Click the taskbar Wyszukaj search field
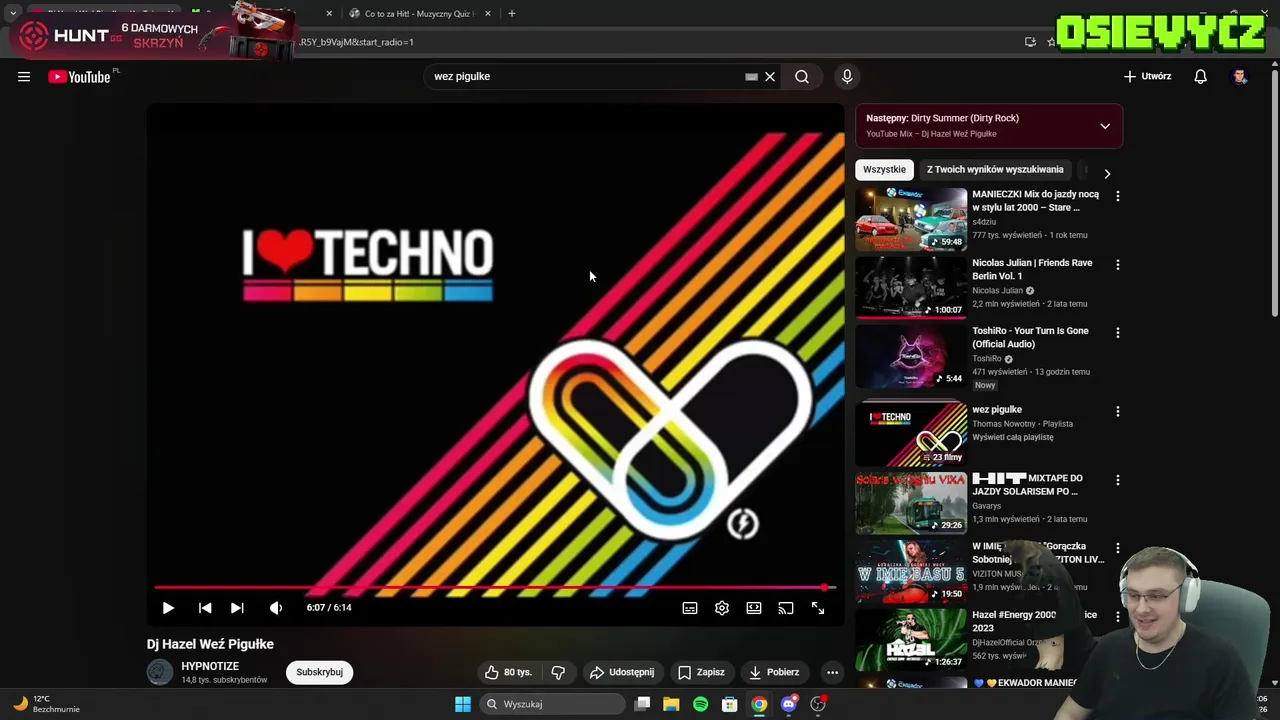 click(x=553, y=704)
